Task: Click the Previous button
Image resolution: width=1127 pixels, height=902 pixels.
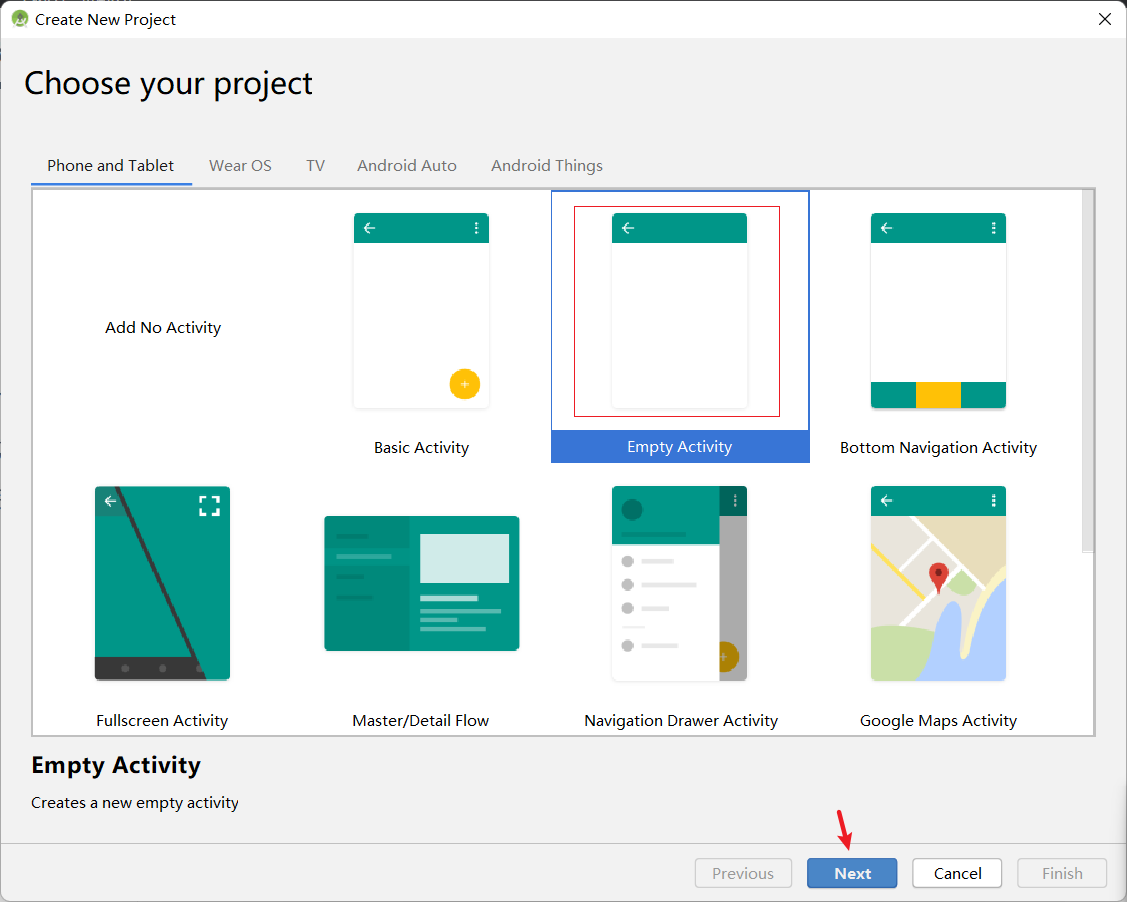Action: (743, 872)
